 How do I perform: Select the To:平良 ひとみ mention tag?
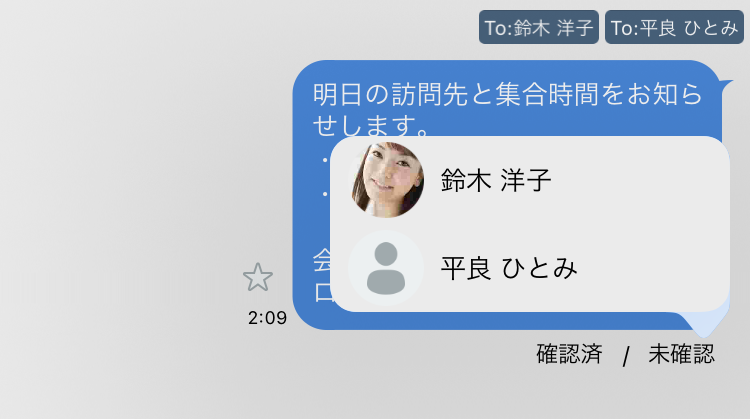674,27
